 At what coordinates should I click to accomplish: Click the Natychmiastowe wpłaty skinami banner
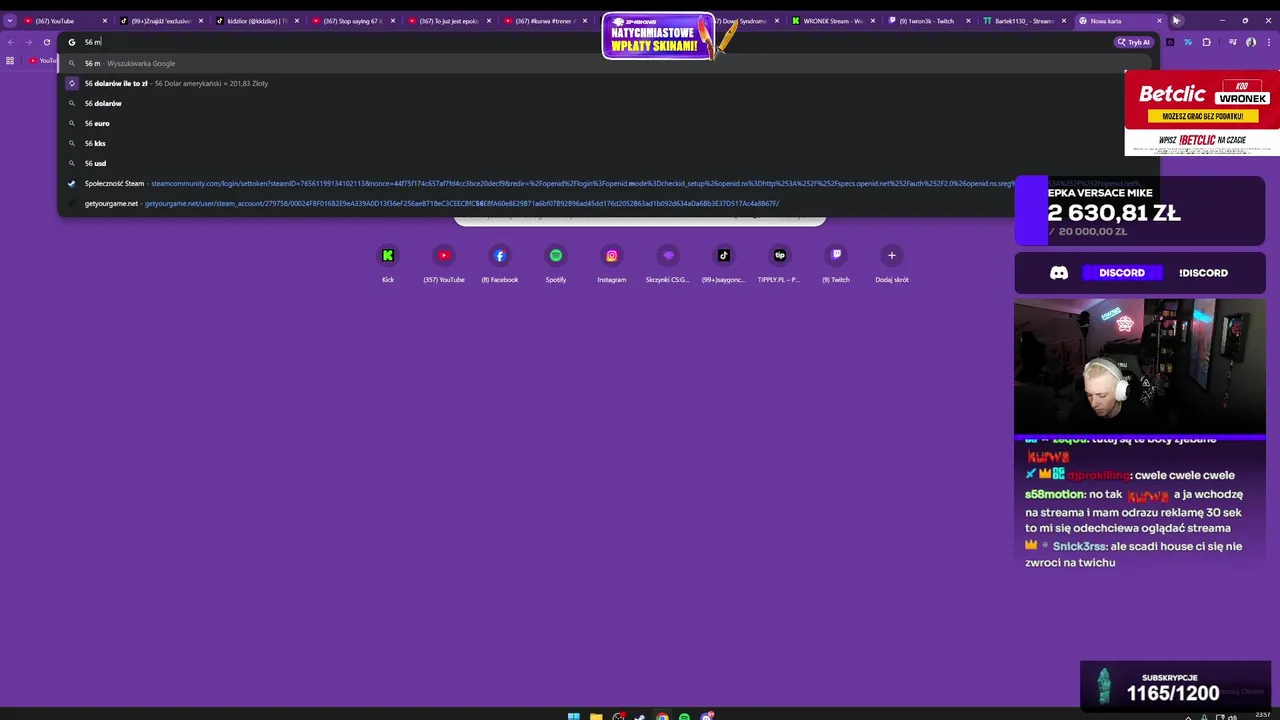(x=659, y=37)
